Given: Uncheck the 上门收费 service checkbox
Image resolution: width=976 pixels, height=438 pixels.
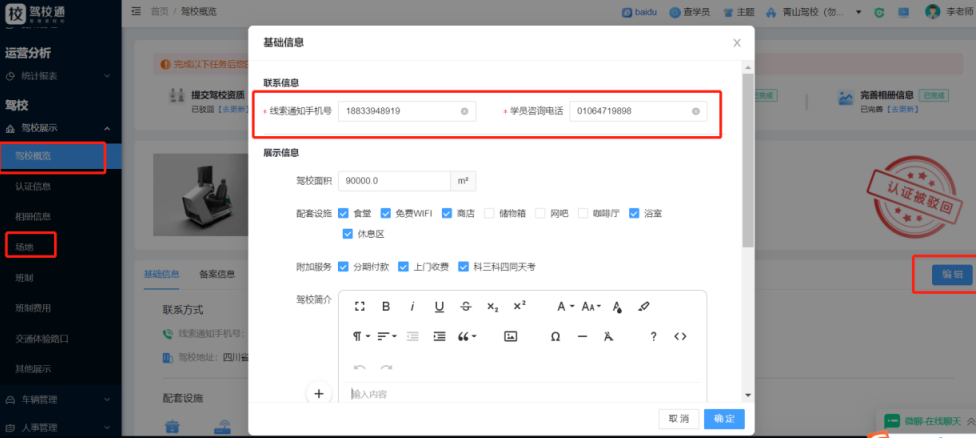Looking at the screenshot, I should click(403, 266).
